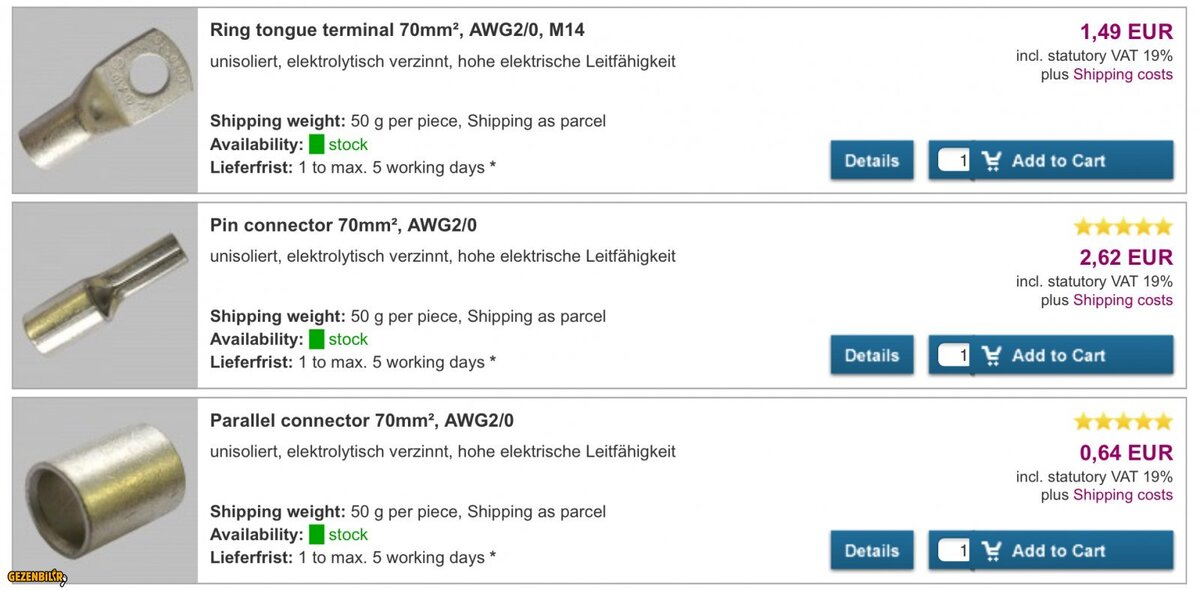Click cart icon for Ring tongue terminal
This screenshot has height=591, width=1200.
click(x=991, y=160)
